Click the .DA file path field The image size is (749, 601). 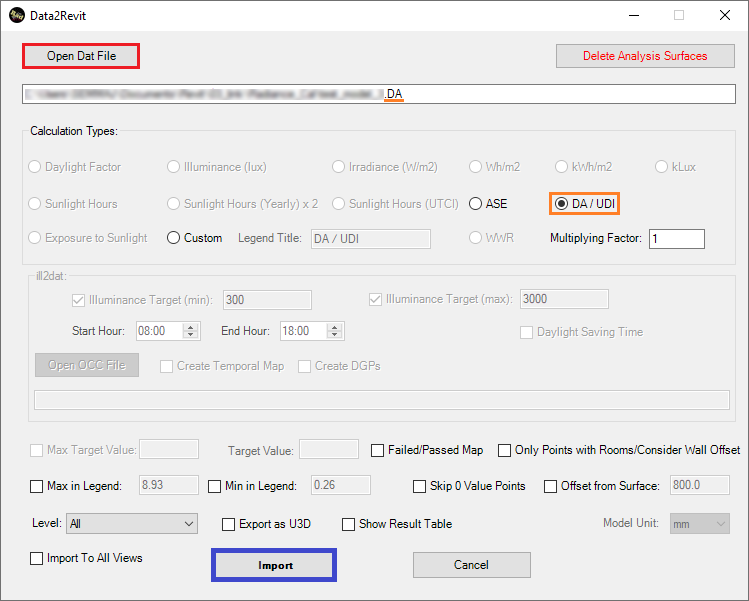point(379,94)
